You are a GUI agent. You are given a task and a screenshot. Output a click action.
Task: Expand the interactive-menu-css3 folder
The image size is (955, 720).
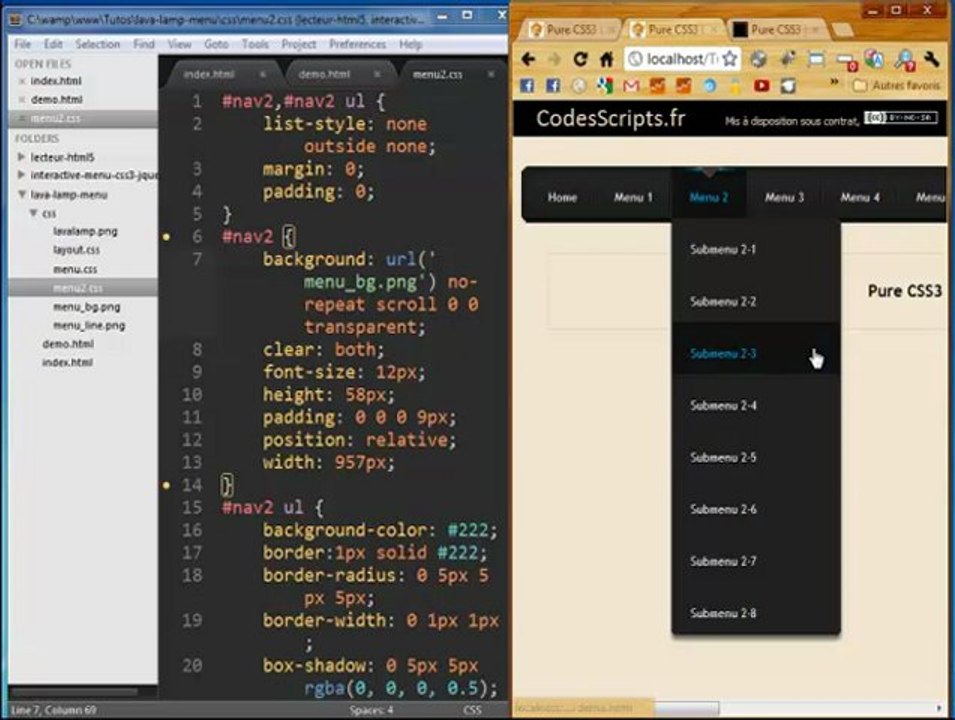[x=21, y=175]
